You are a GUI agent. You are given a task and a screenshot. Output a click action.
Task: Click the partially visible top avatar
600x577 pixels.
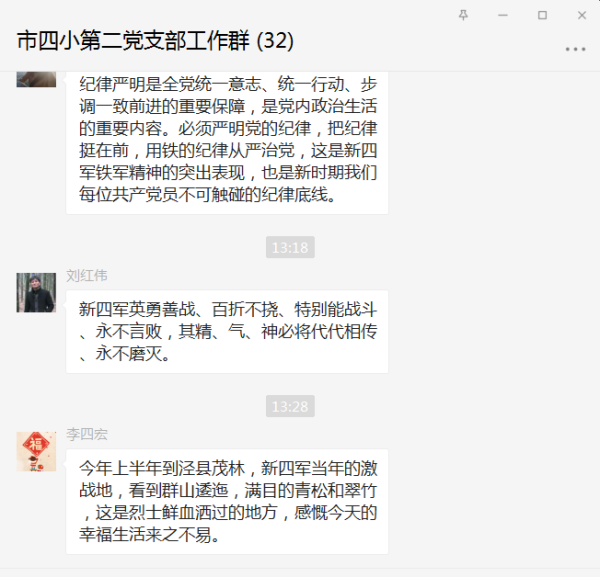tap(36, 79)
